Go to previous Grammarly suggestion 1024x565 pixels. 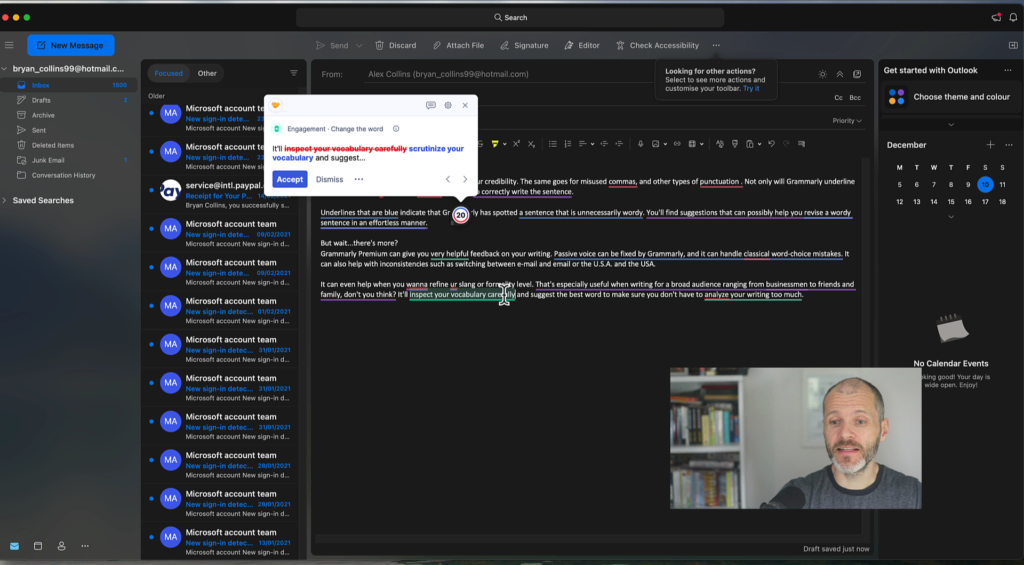coord(448,179)
